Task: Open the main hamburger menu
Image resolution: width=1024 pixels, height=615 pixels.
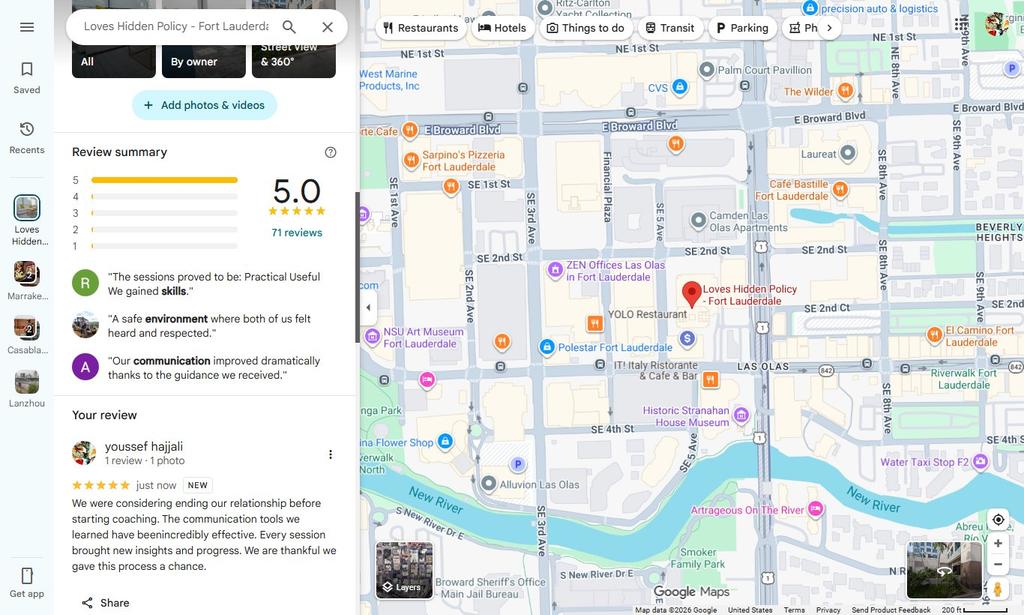Action: point(27,27)
